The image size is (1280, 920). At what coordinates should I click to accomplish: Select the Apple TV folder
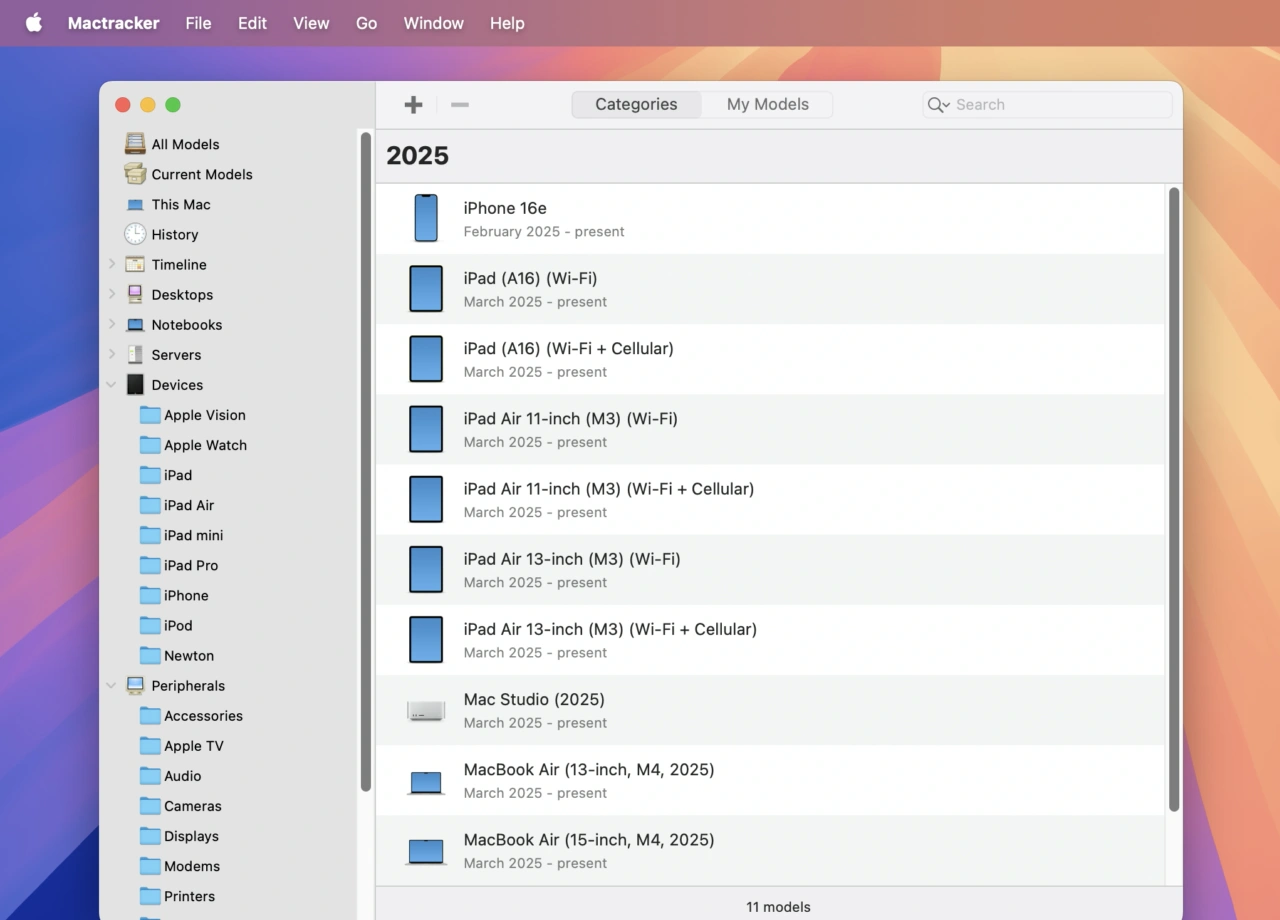click(x=193, y=746)
